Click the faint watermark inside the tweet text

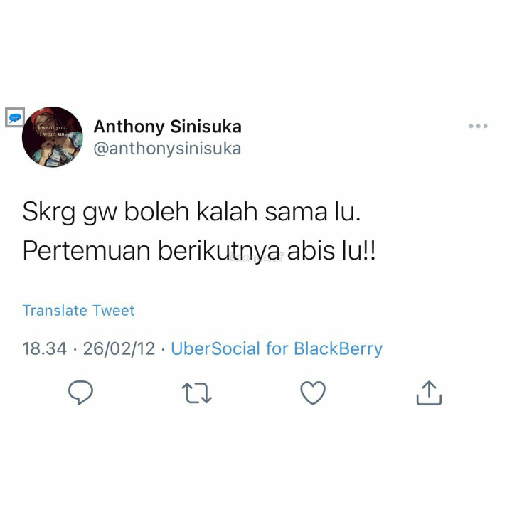(256, 258)
